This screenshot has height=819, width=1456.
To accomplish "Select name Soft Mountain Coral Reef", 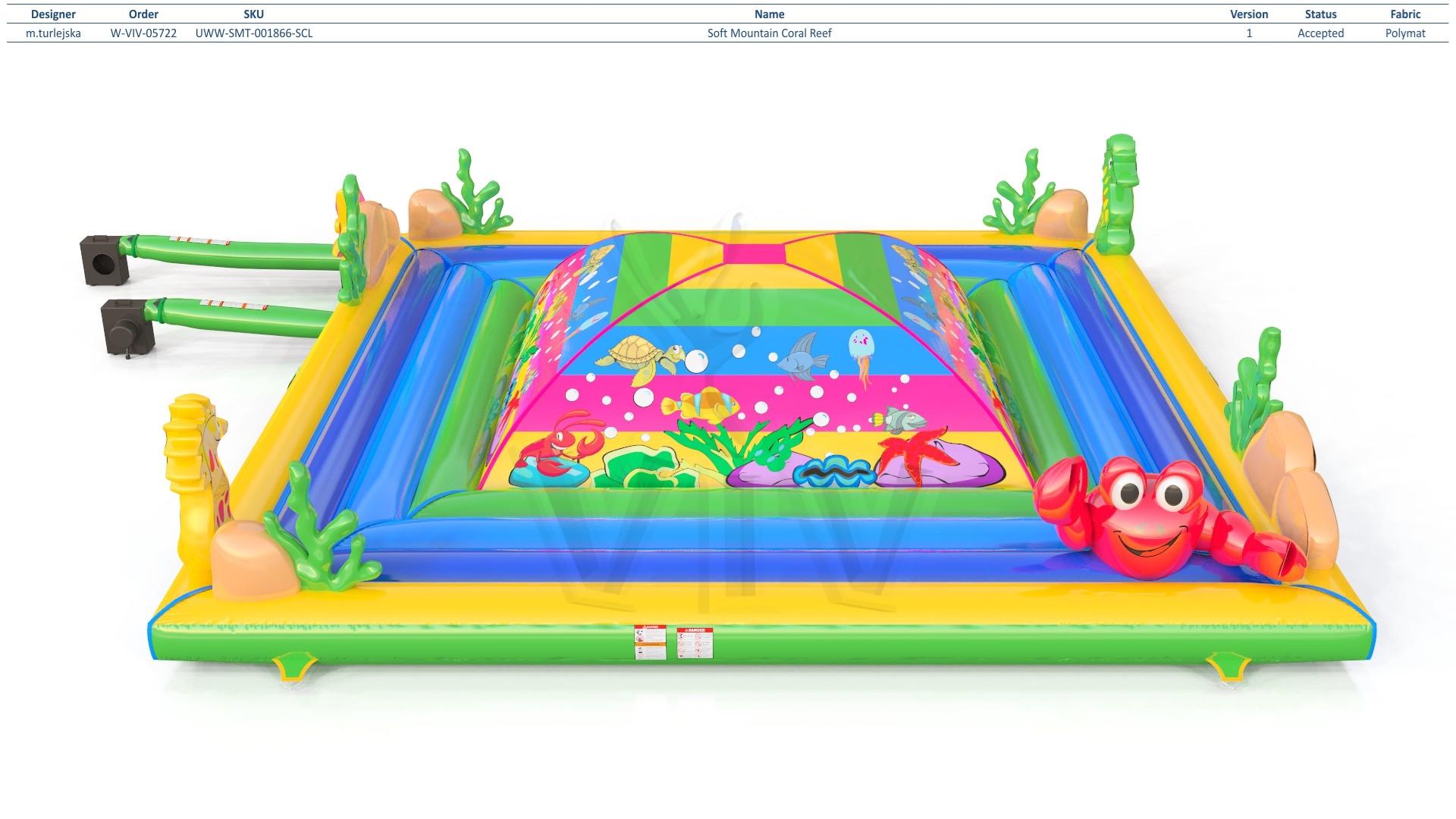I will [x=769, y=33].
